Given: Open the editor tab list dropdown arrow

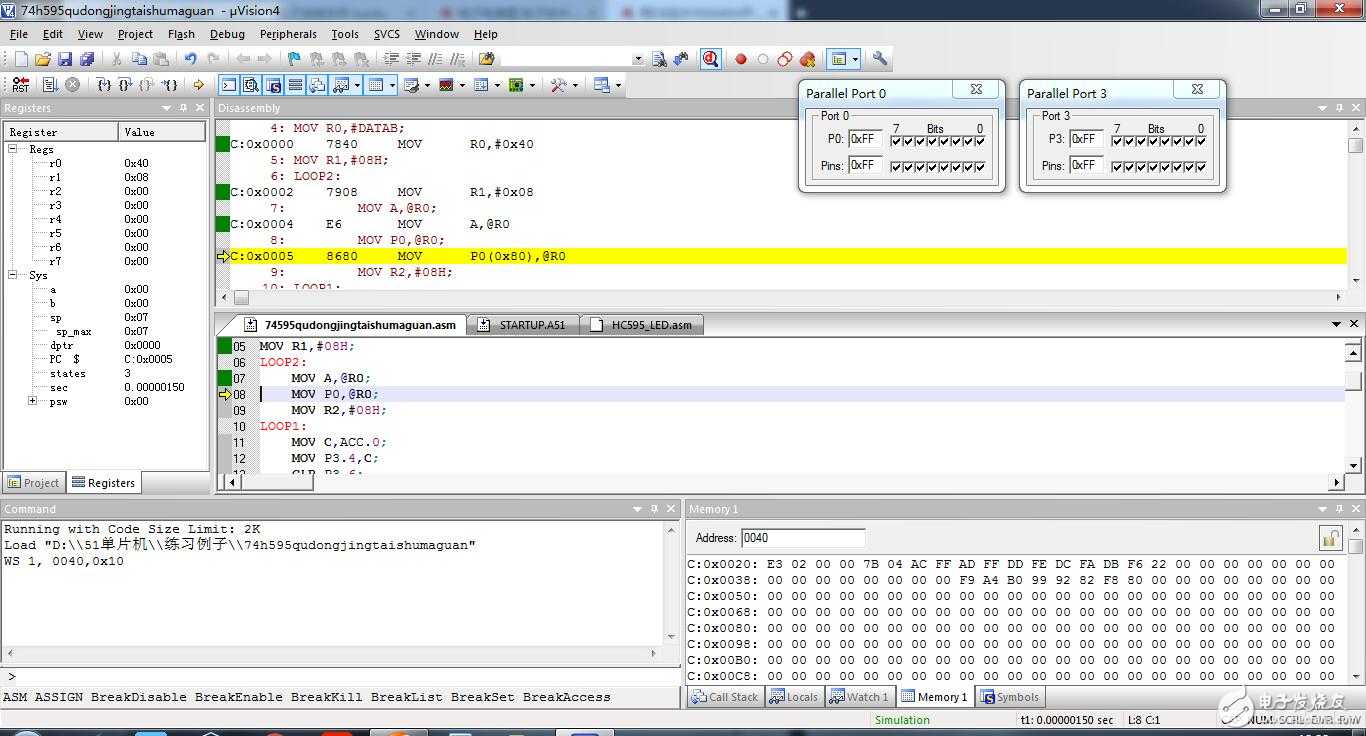Looking at the screenshot, I should tap(1336, 324).
